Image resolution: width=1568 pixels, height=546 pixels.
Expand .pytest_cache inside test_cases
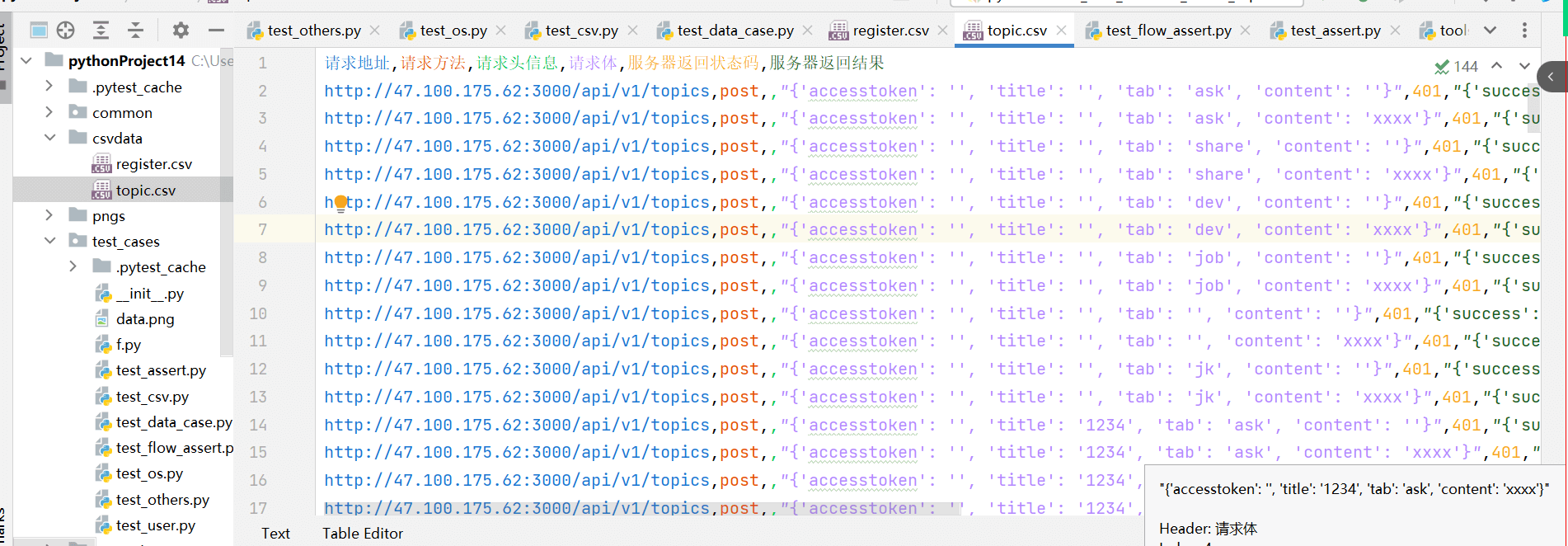coord(73,266)
